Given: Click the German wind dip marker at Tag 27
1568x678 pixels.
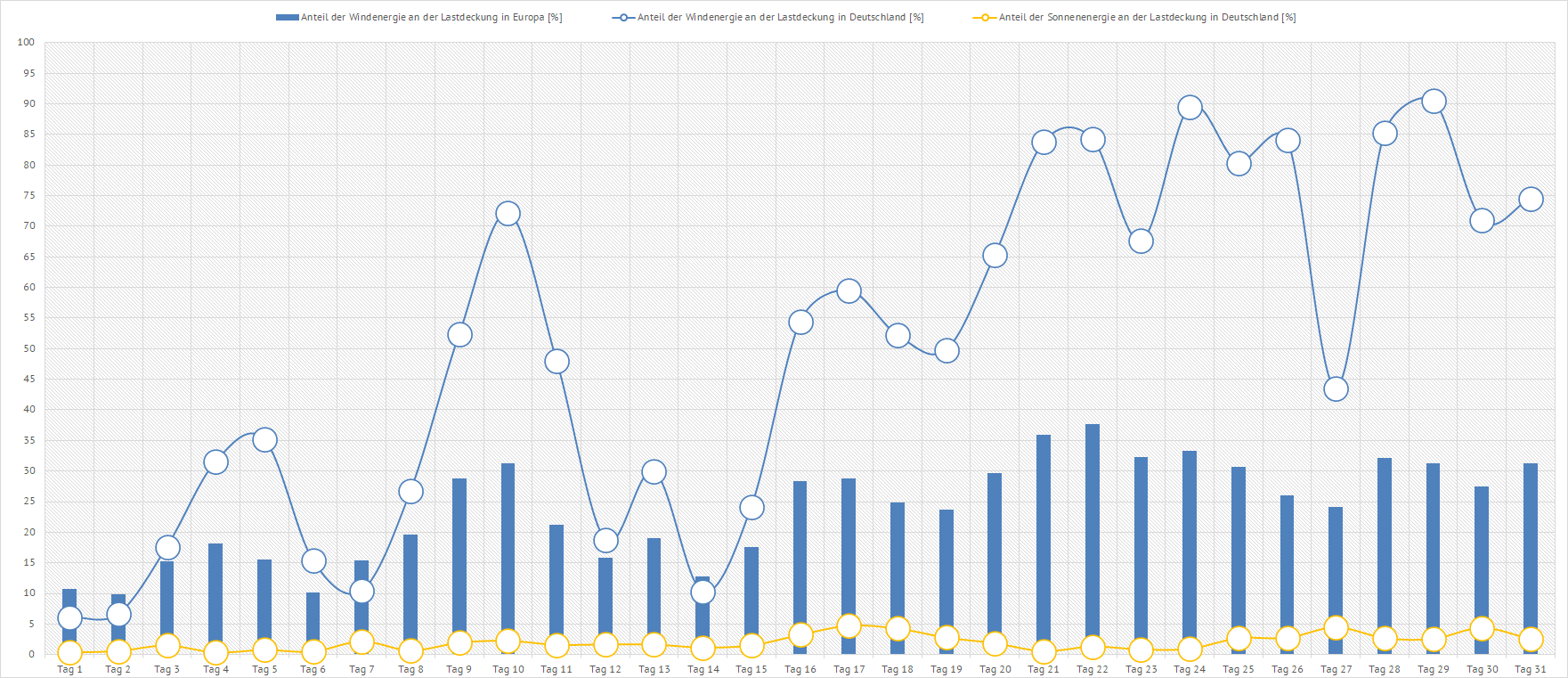Looking at the screenshot, I should point(1336,389).
